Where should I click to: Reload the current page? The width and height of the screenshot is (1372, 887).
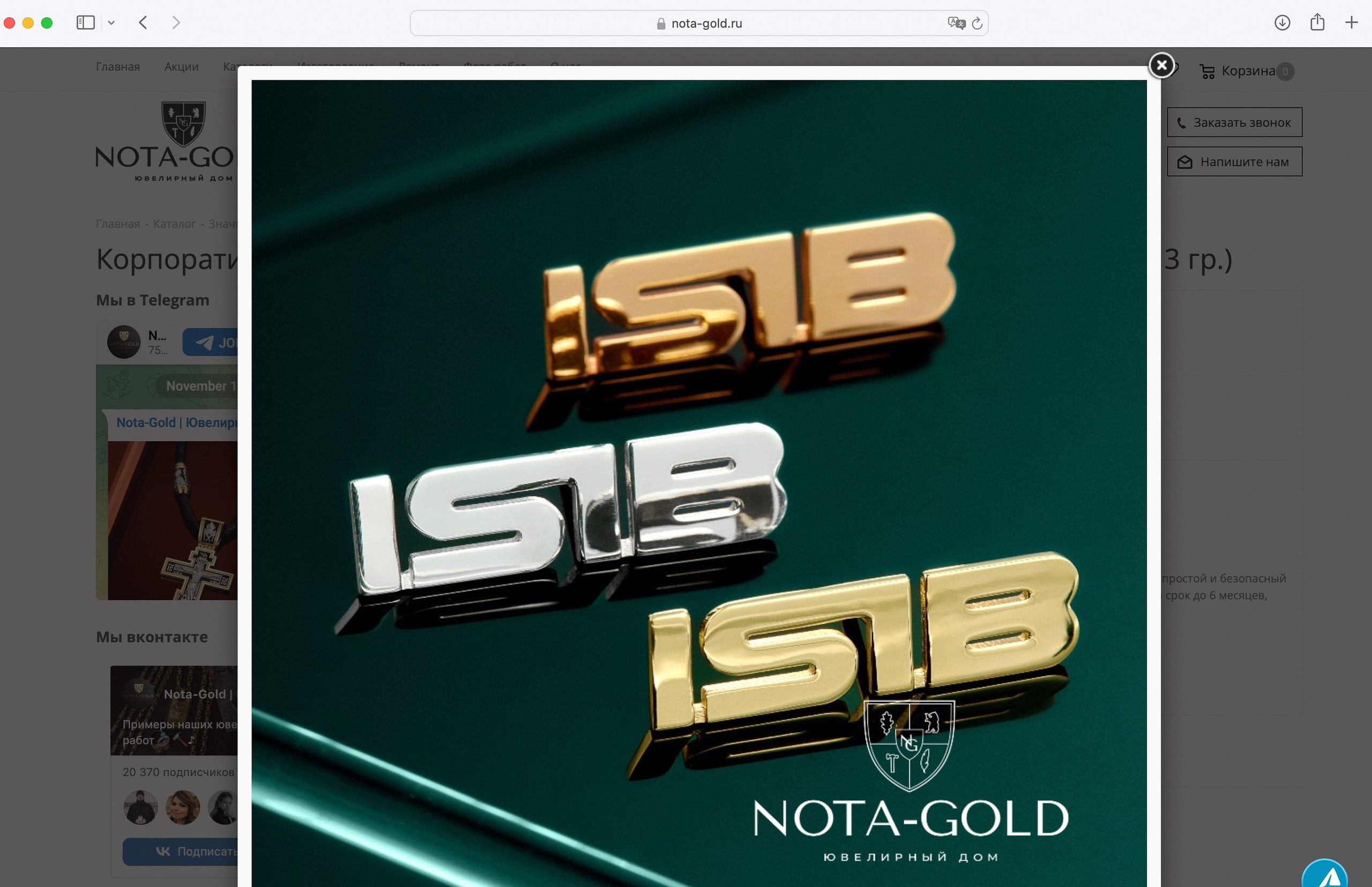click(x=977, y=24)
